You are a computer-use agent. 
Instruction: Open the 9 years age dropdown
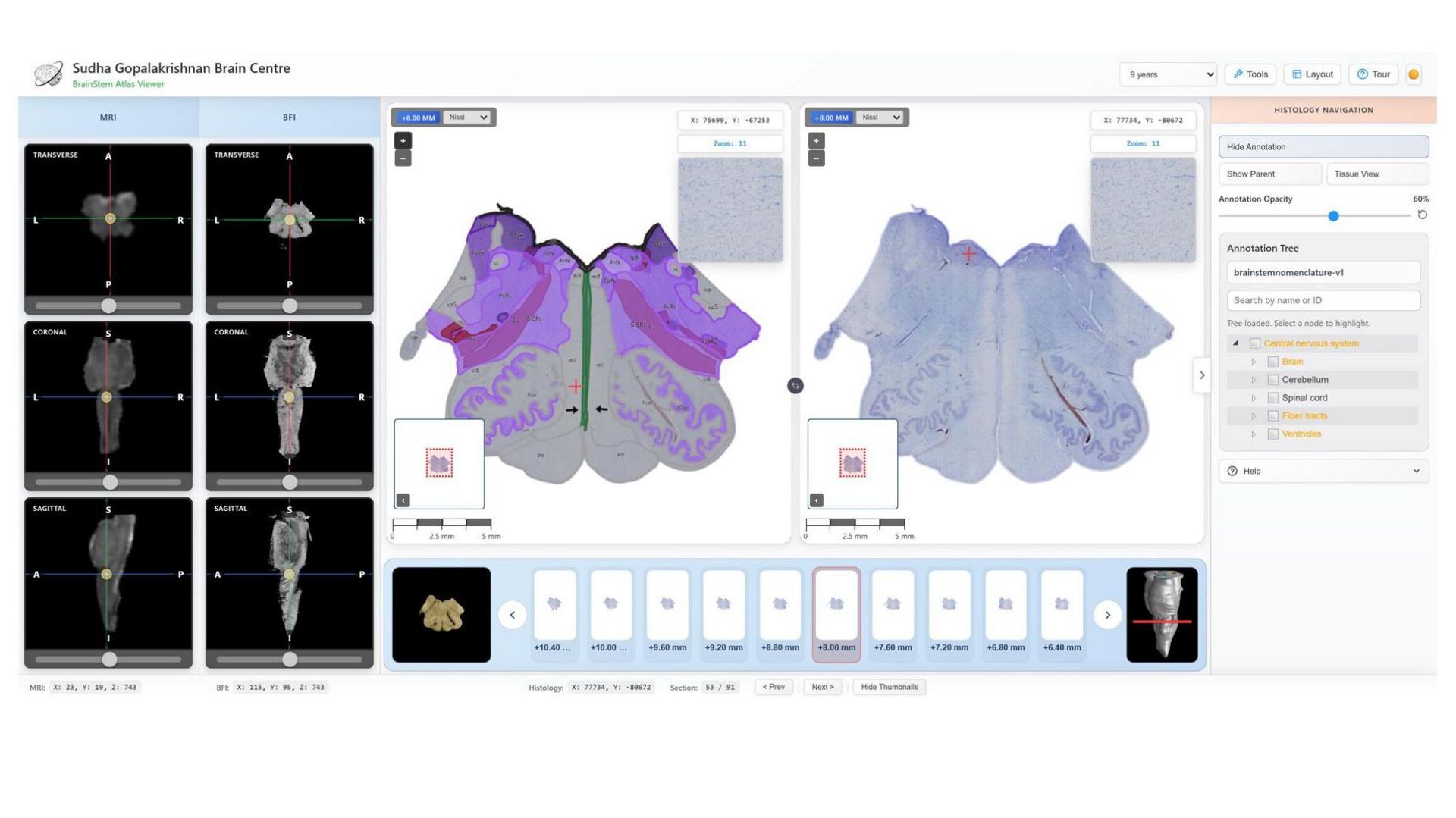point(1168,74)
